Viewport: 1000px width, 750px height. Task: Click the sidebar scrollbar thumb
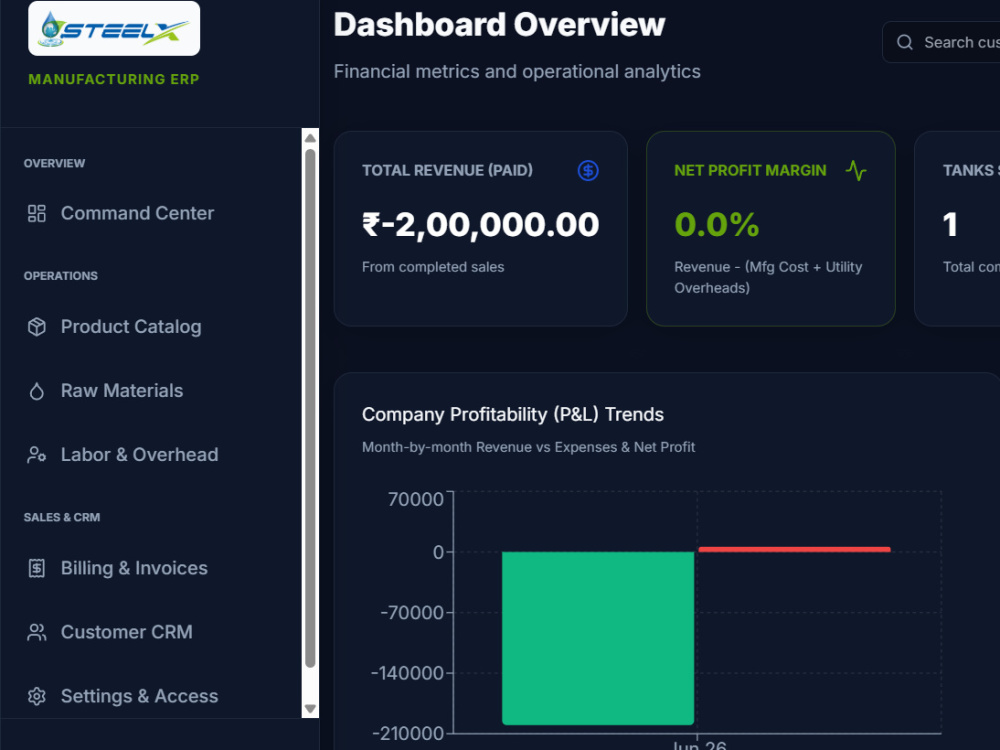point(310,408)
